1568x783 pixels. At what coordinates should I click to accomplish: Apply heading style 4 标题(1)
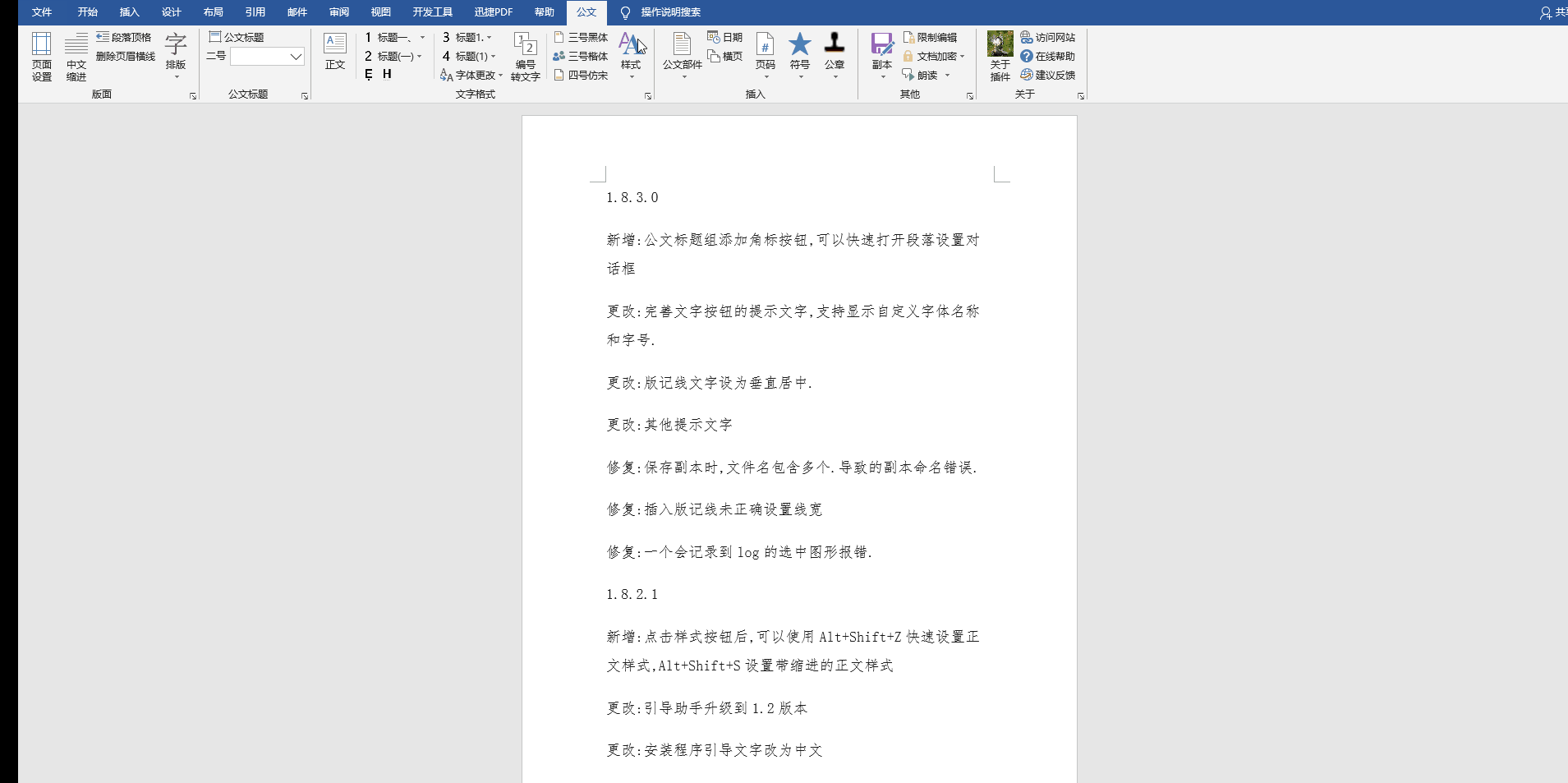click(x=465, y=56)
